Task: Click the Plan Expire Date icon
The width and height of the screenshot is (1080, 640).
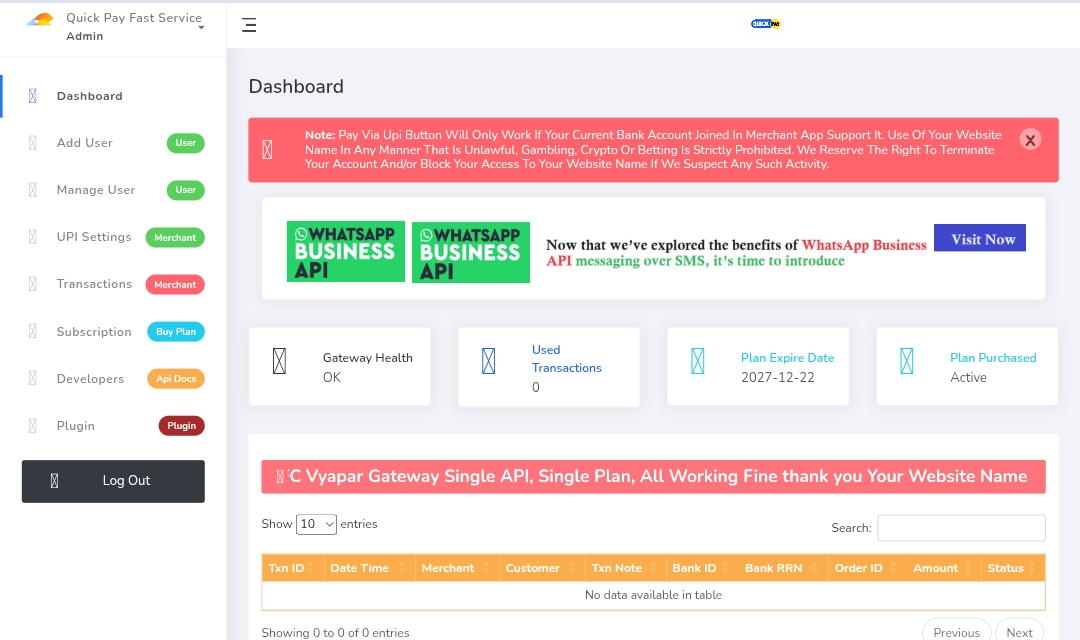Action: pyautogui.click(x=698, y=361)
